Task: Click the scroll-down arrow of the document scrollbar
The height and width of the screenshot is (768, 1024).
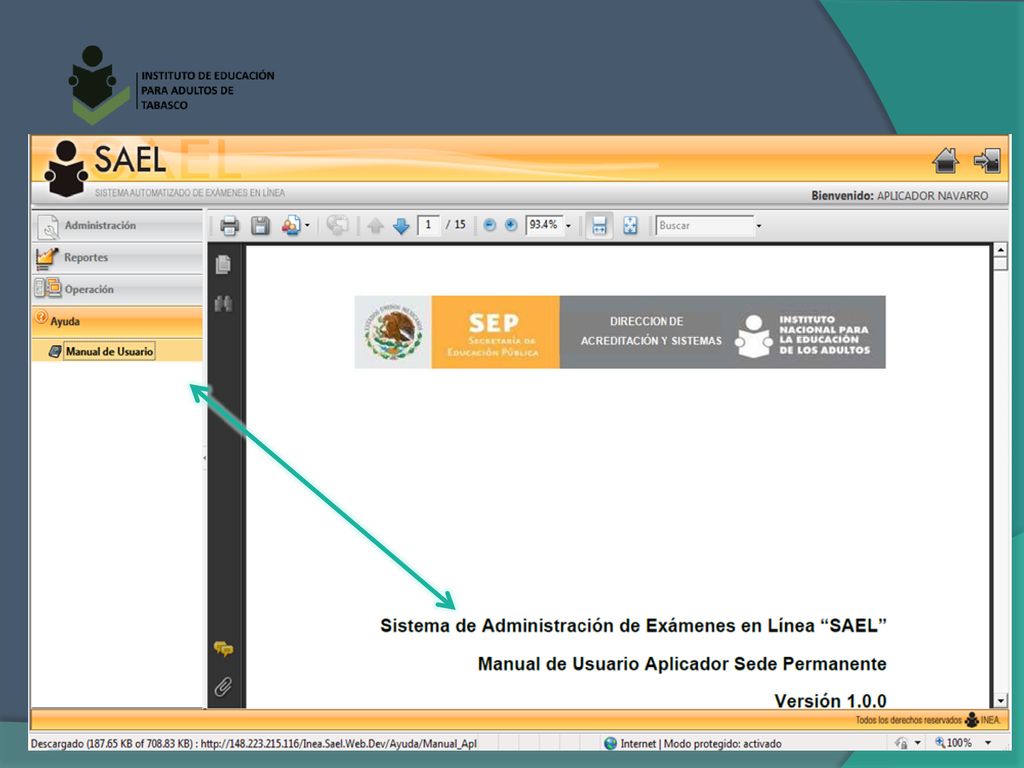Action: coord(1000,701)
